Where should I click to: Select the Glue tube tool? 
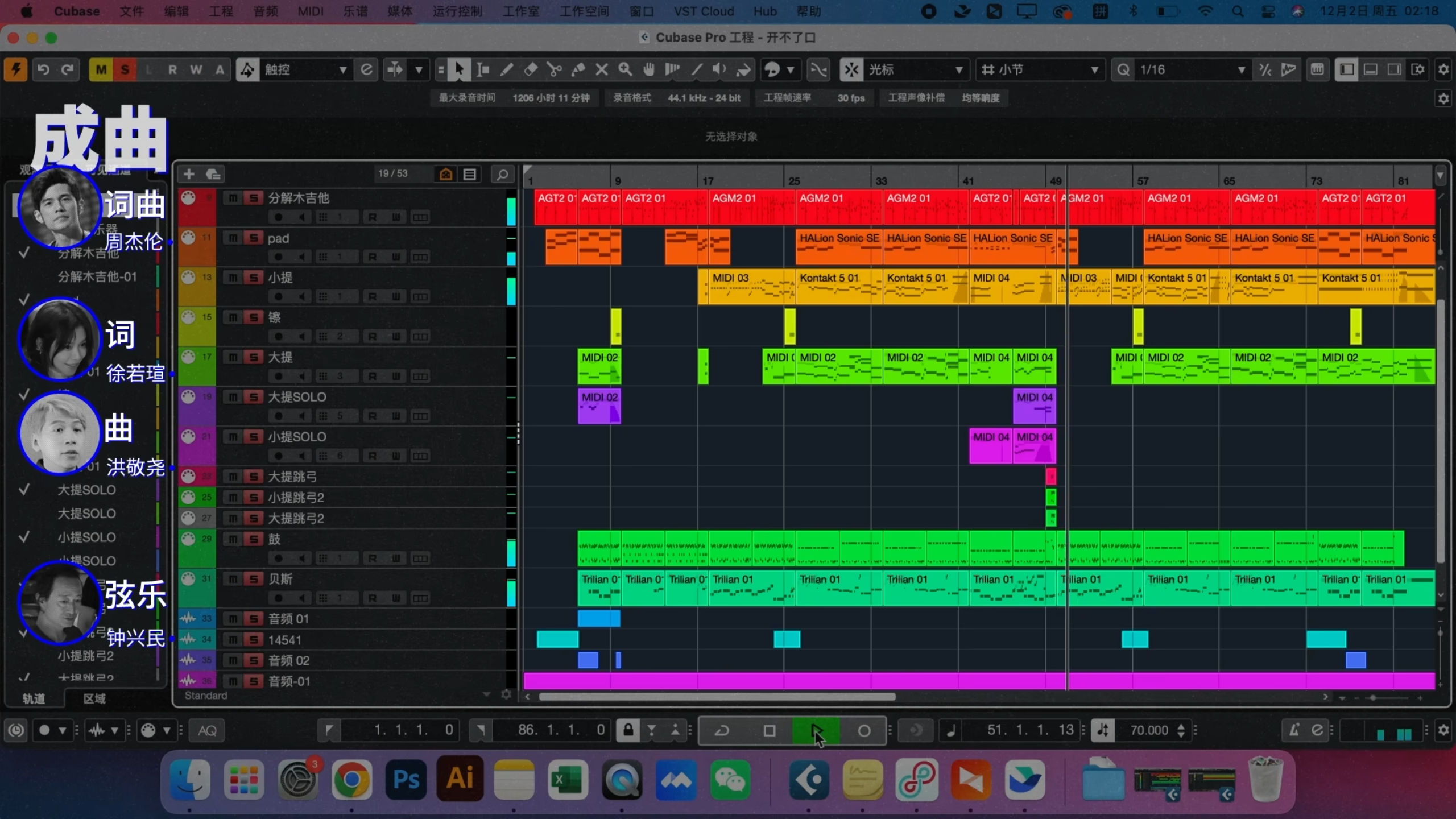point(578,70)
